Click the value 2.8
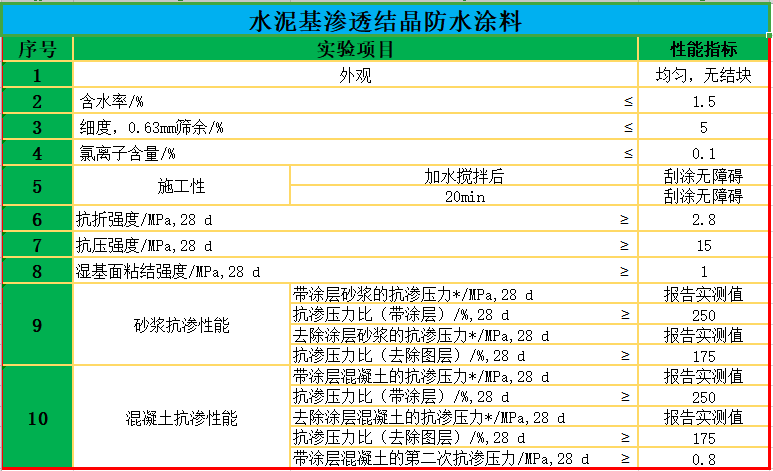 point(703,219)
